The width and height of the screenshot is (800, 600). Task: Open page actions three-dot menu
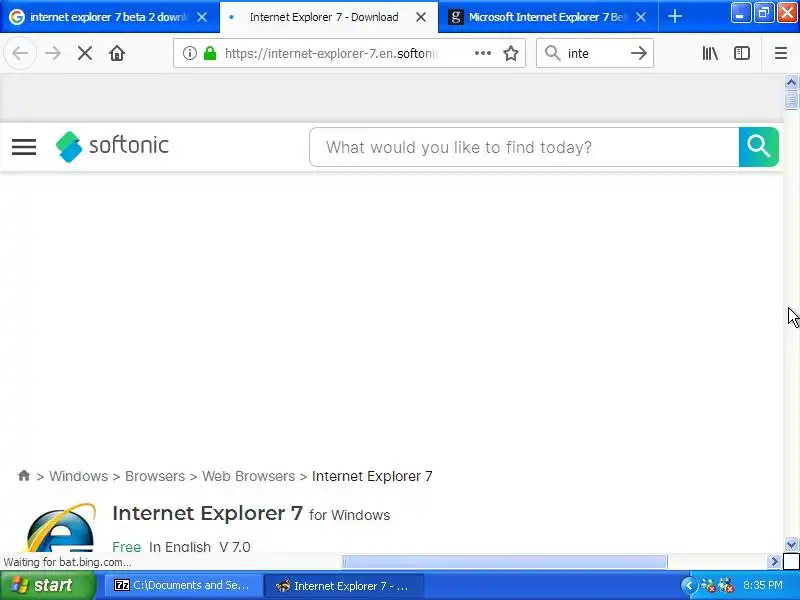point(483,53)
